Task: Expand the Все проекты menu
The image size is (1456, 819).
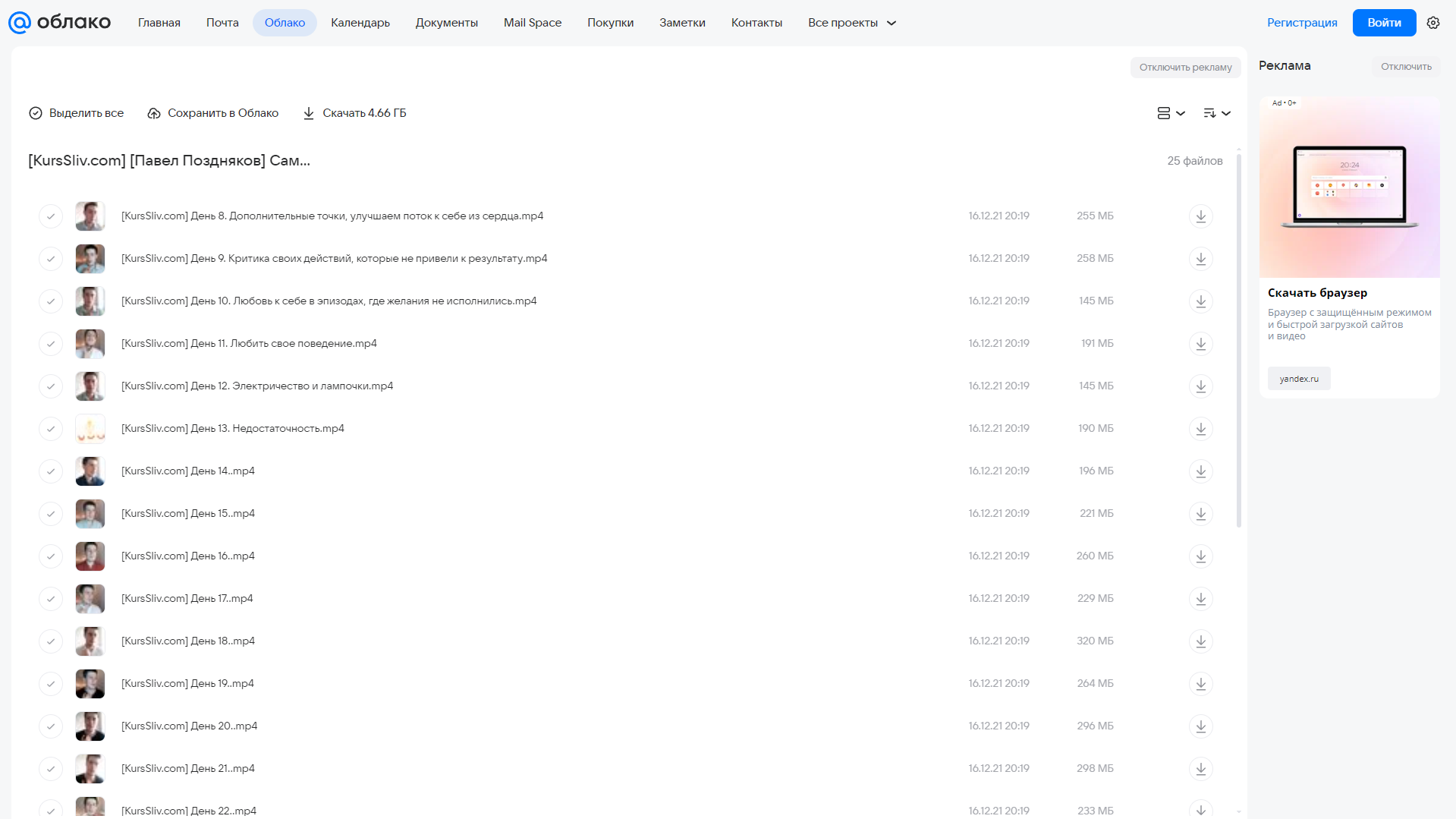Action: 852,23
